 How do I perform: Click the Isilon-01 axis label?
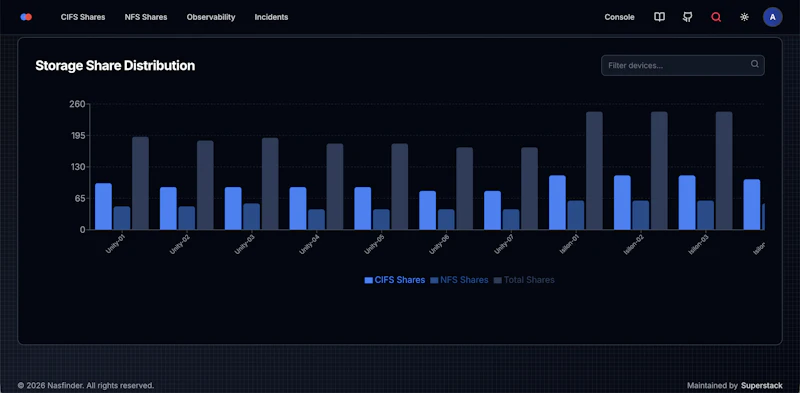coord(569,244)
